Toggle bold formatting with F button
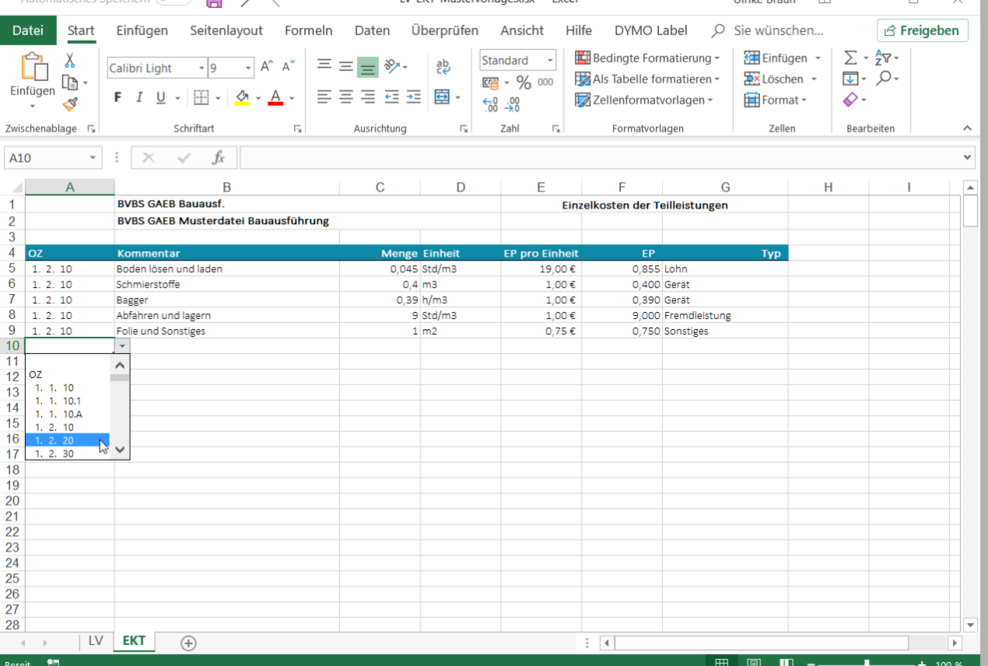This screenshot has height=666, width=988. pyautogui.click(x=118, y=98)
